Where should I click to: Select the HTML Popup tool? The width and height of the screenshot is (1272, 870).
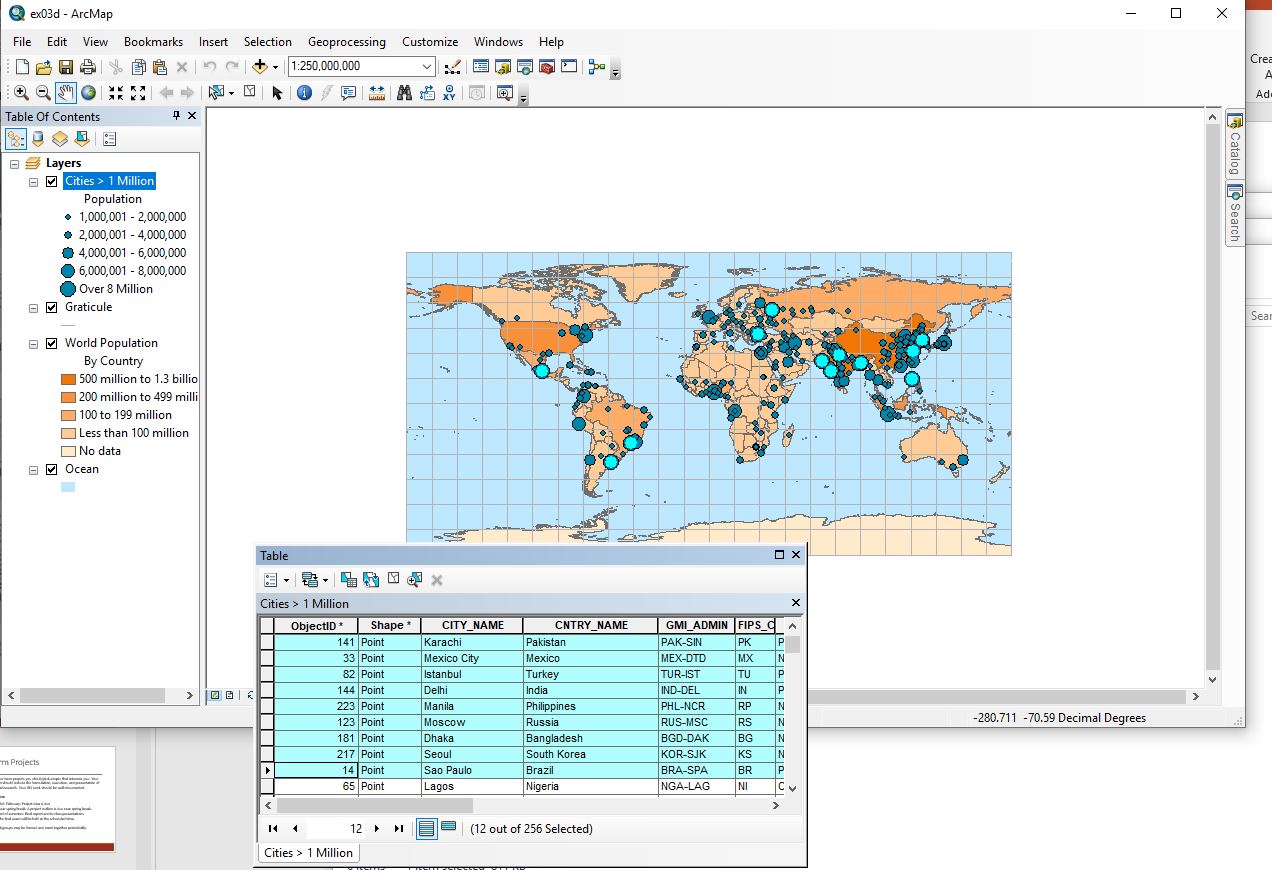pyautogui.click(x=348, y=92)
